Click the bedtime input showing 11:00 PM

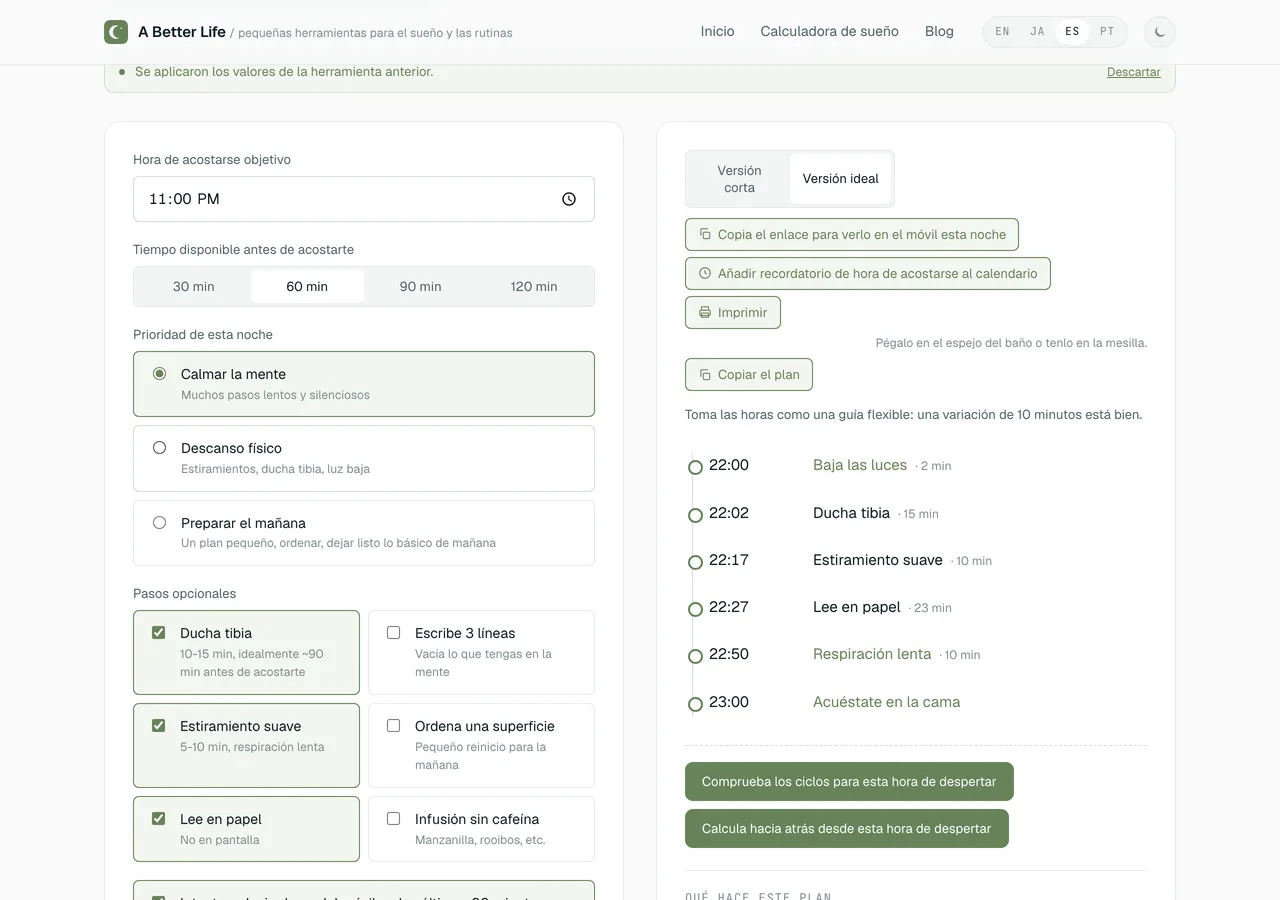364,199
